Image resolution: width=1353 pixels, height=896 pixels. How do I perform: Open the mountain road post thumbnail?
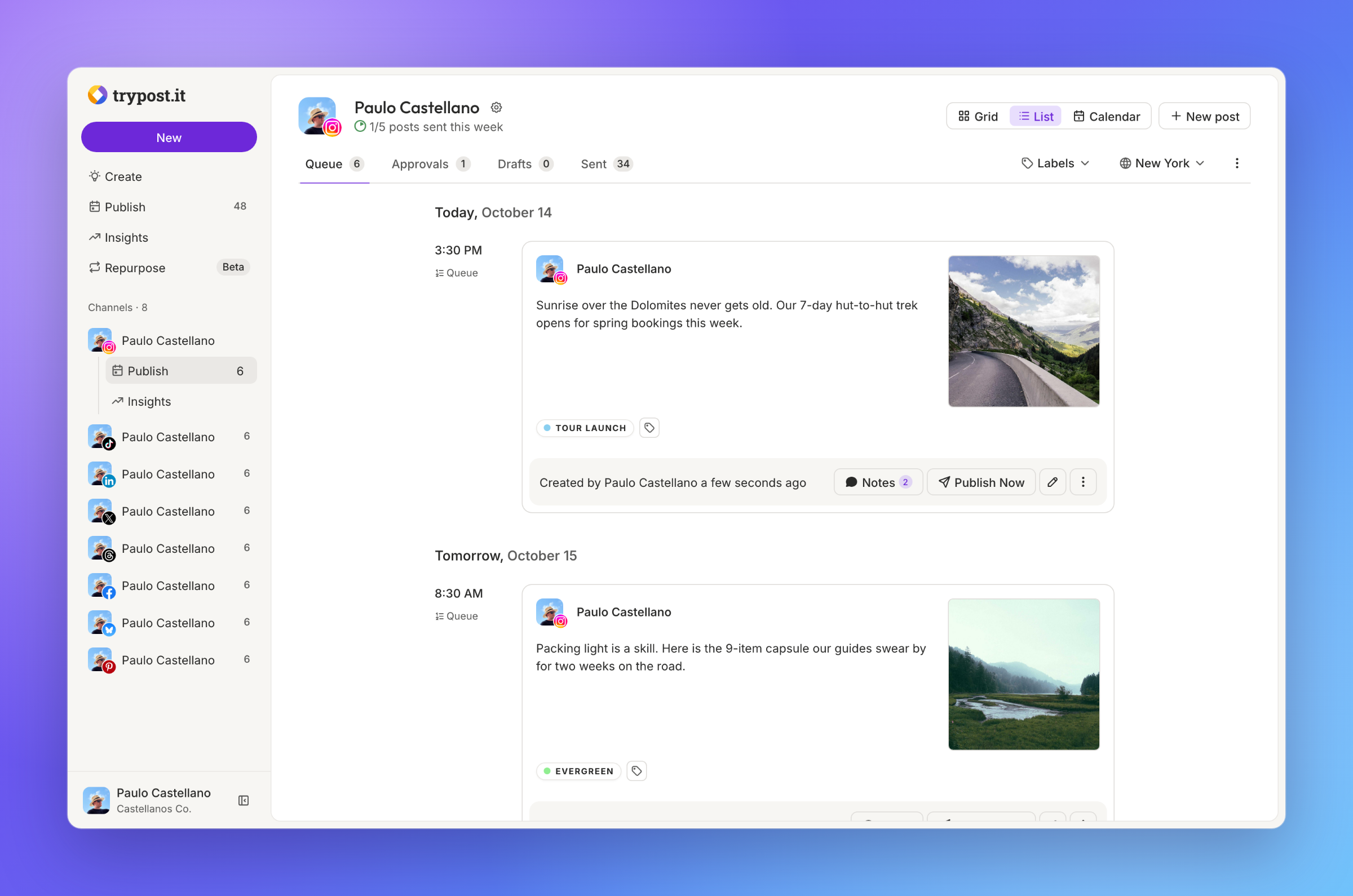[x=1023, y=331]
